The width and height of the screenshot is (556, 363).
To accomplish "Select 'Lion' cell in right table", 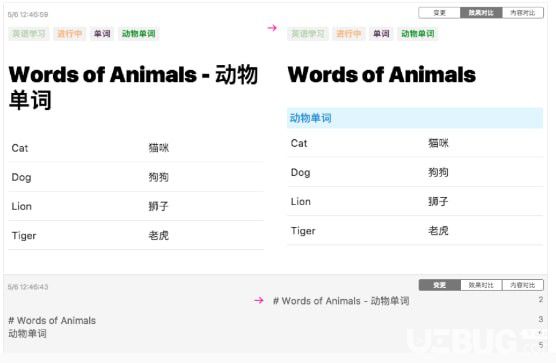I will 301,202.
